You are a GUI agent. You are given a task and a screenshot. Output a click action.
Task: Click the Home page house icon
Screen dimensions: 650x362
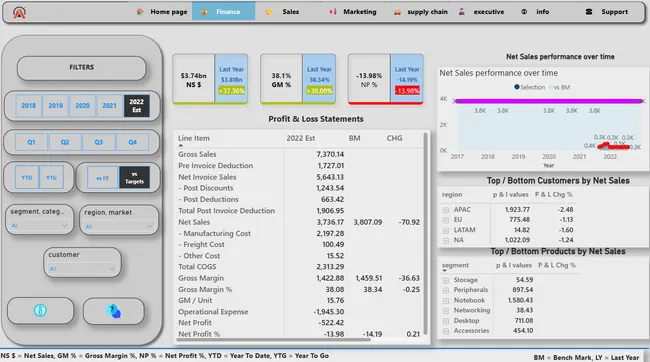140,12
